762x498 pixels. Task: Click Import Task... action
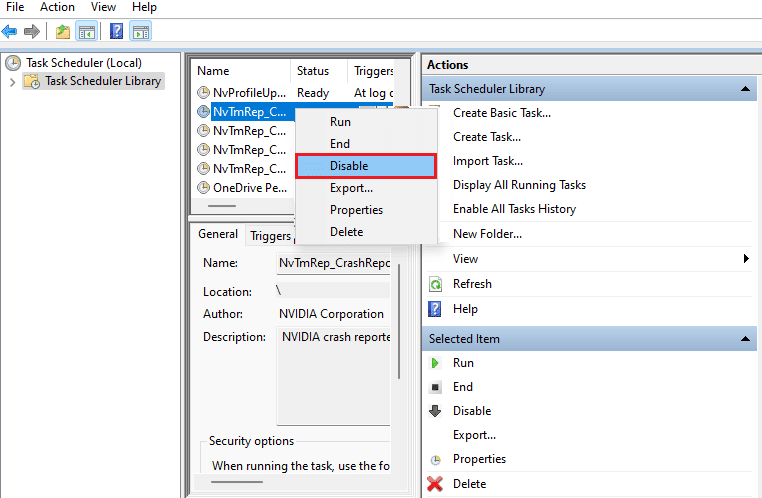click(487, 161)
